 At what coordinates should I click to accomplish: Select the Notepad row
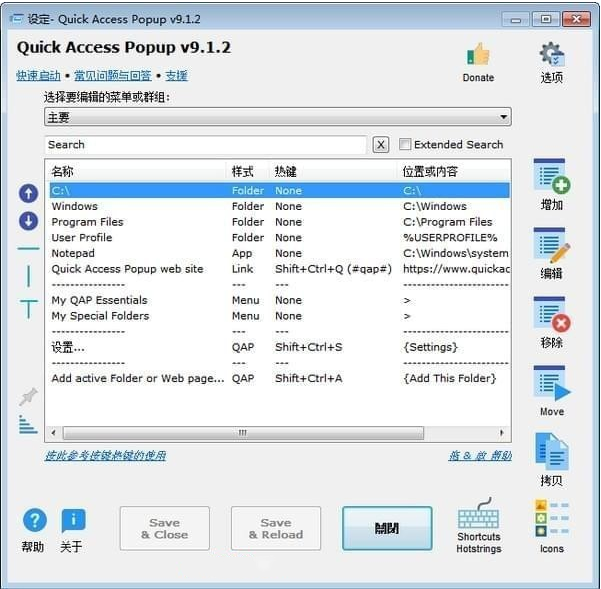279,253
